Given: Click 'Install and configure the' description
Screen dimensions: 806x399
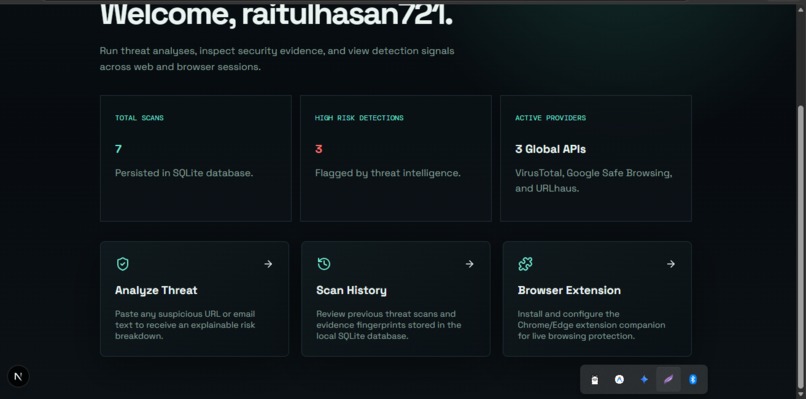Looking at the screenshot, I should click(x=591, y=325).
